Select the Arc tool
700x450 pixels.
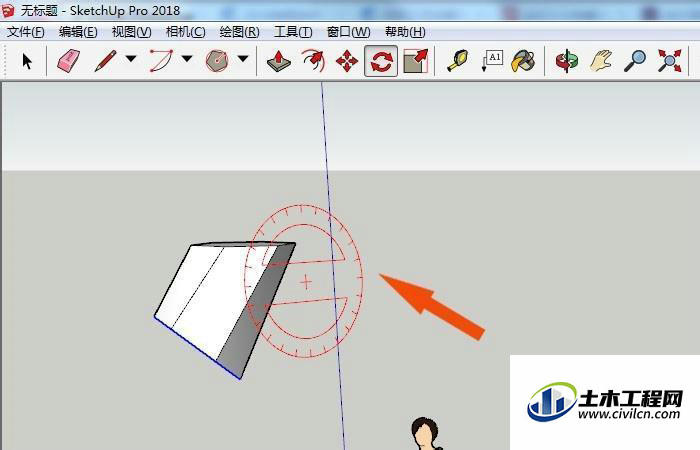click(x=161, y=61)
